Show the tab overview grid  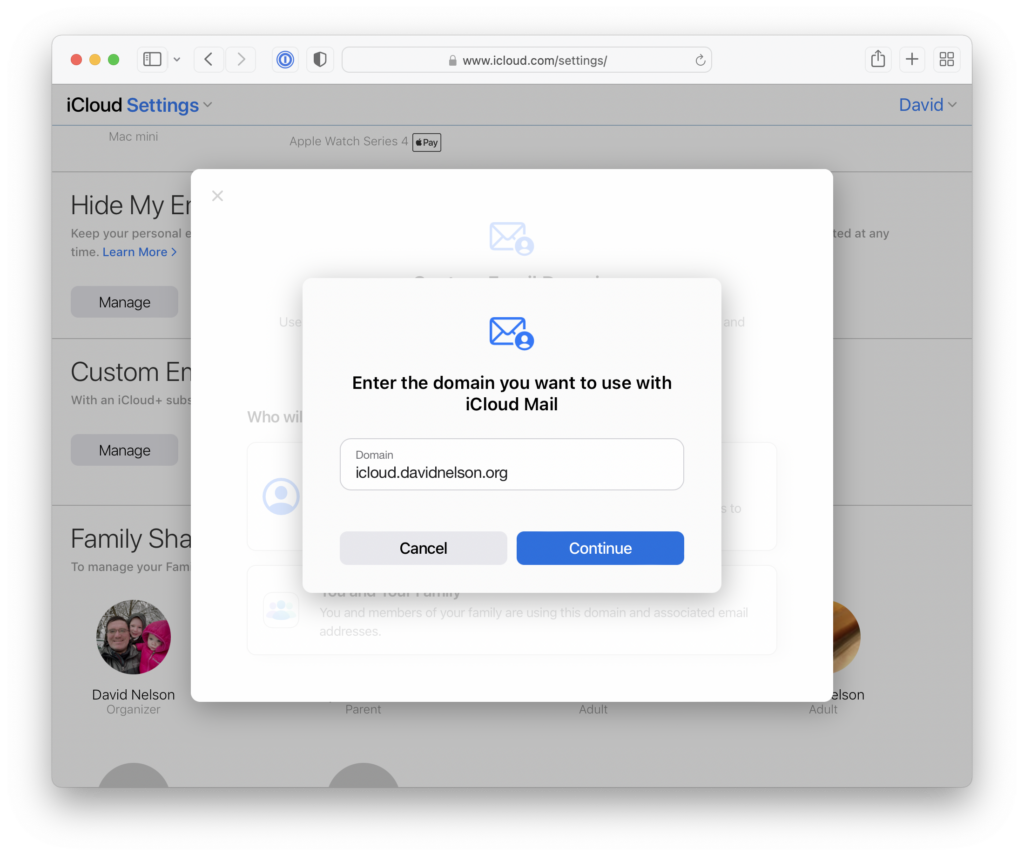(x=946, y=59)
